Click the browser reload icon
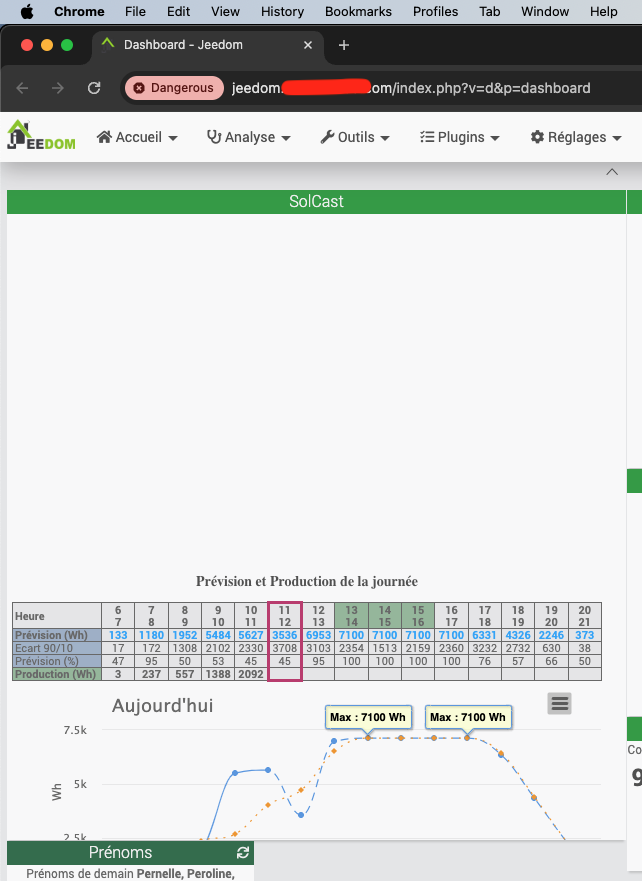642x881 pixels. pyautogui.click(x=94, y=88)
